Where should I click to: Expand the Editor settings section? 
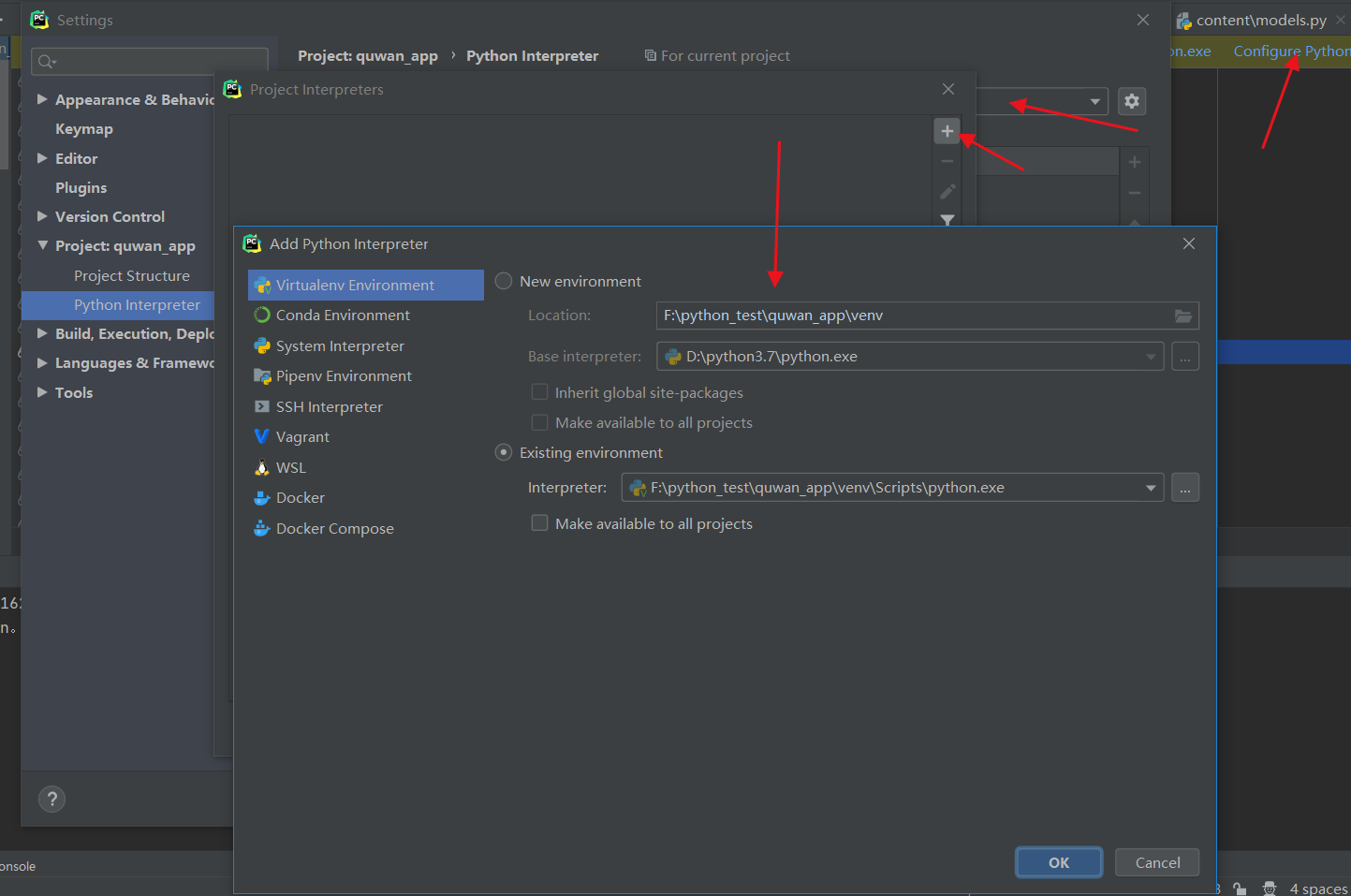click(x=42, y=158)
